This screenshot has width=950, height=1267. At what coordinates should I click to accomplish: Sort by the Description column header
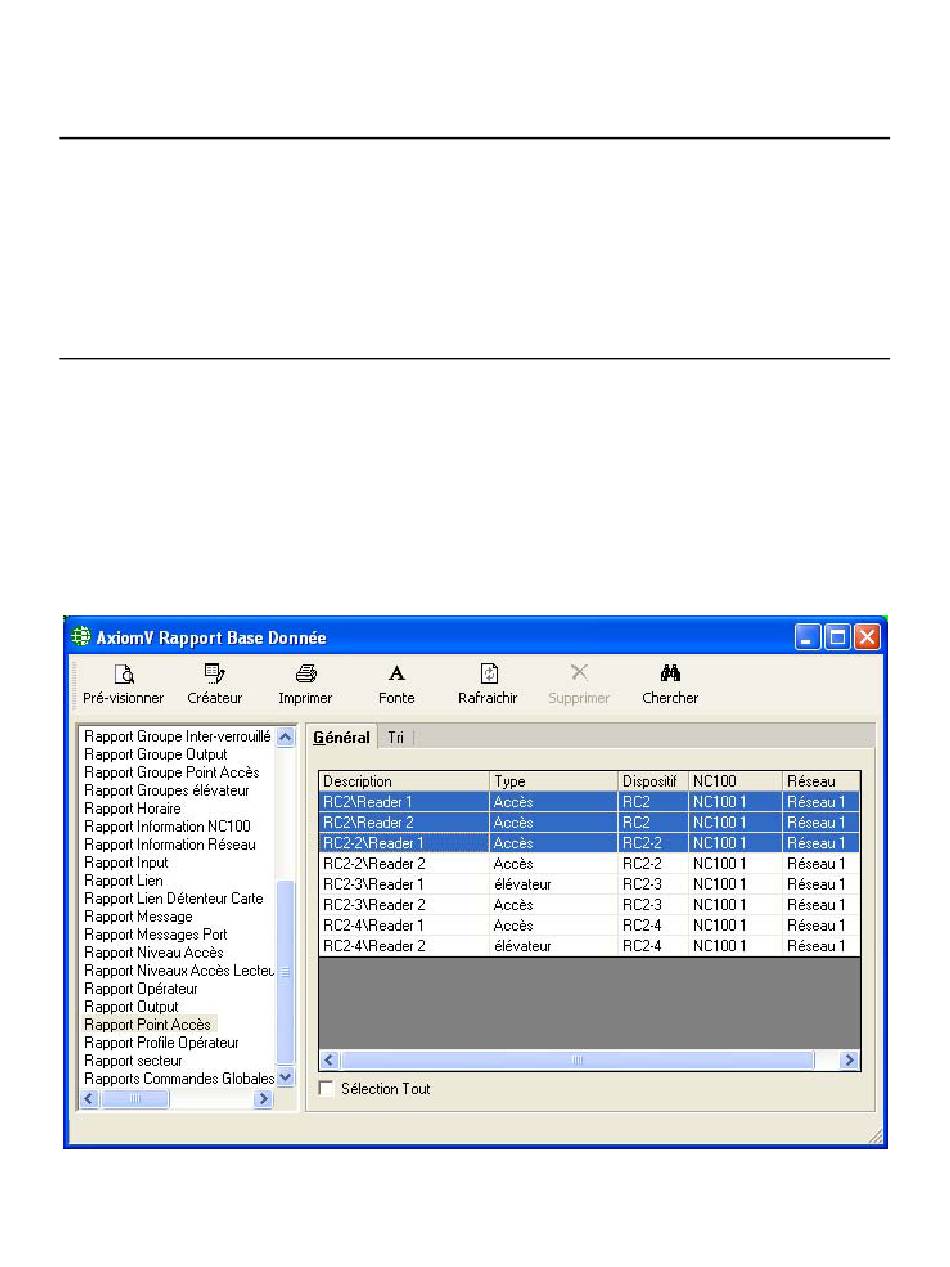(404, 781)
